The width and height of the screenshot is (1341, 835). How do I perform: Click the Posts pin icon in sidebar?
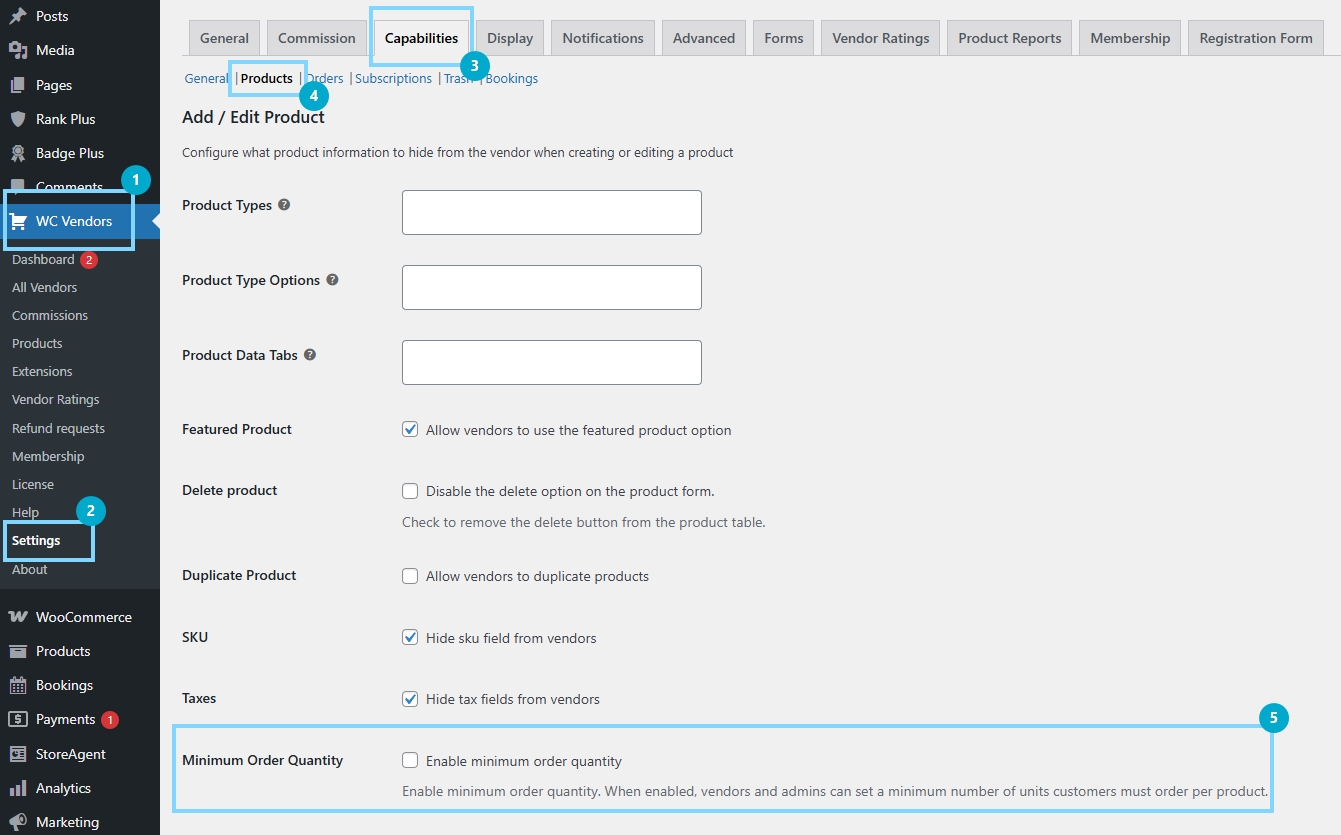pos(18,16)
